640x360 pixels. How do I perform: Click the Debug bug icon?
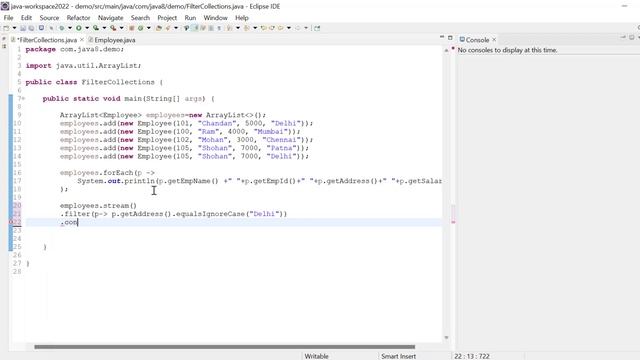point(61,28)
